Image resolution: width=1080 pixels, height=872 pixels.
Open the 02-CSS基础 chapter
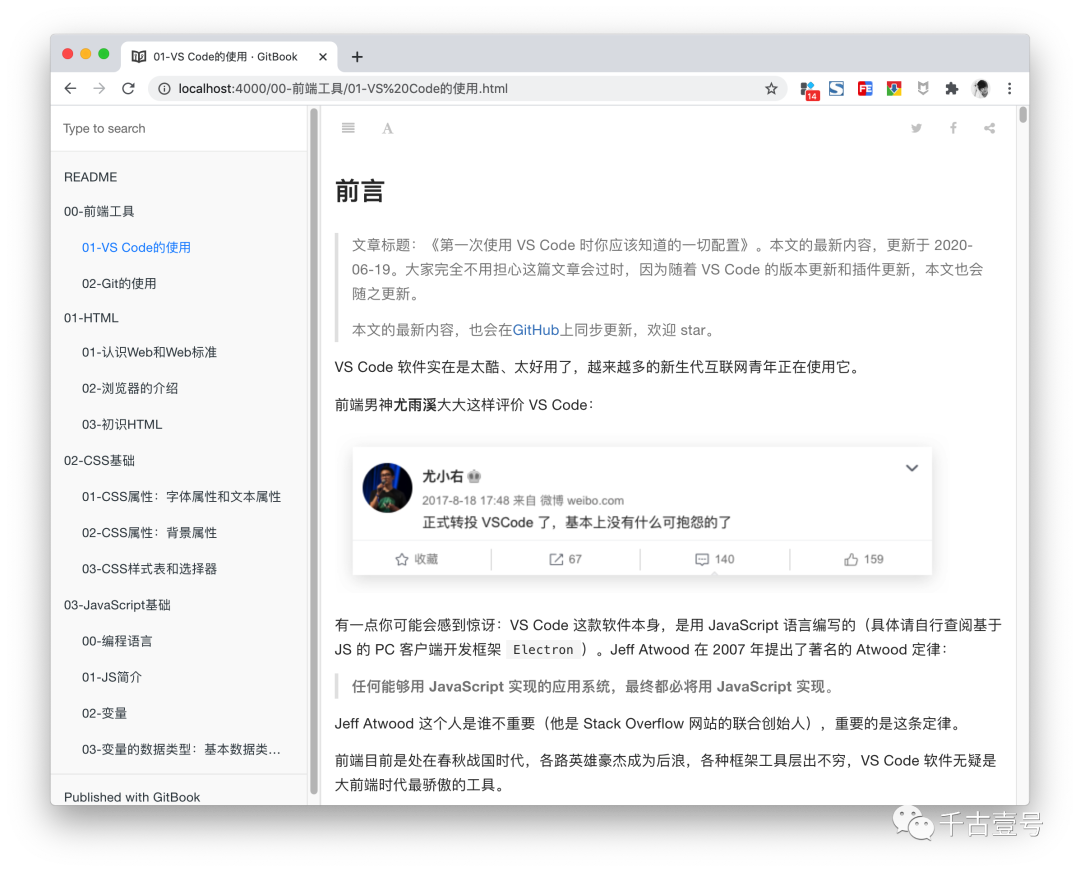[x=99, y=460]
